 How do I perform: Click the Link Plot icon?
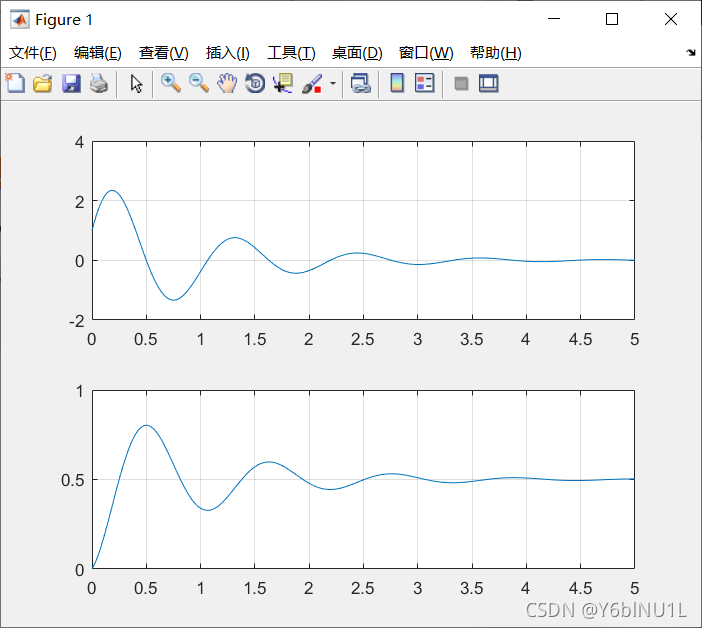(x=361, y=83)
